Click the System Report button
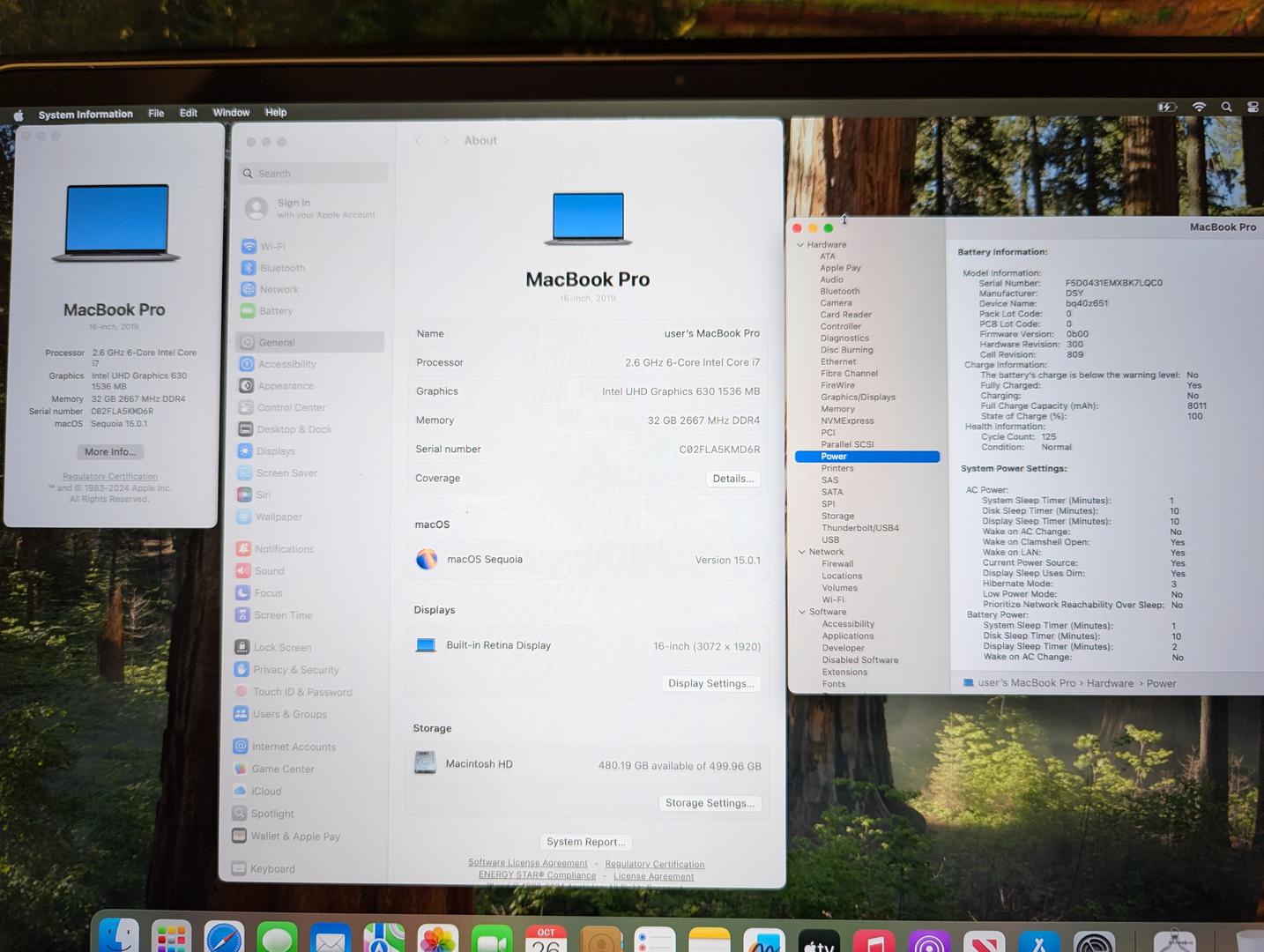The width and height of the screenshot is (1264, 952). pos(585,842)
